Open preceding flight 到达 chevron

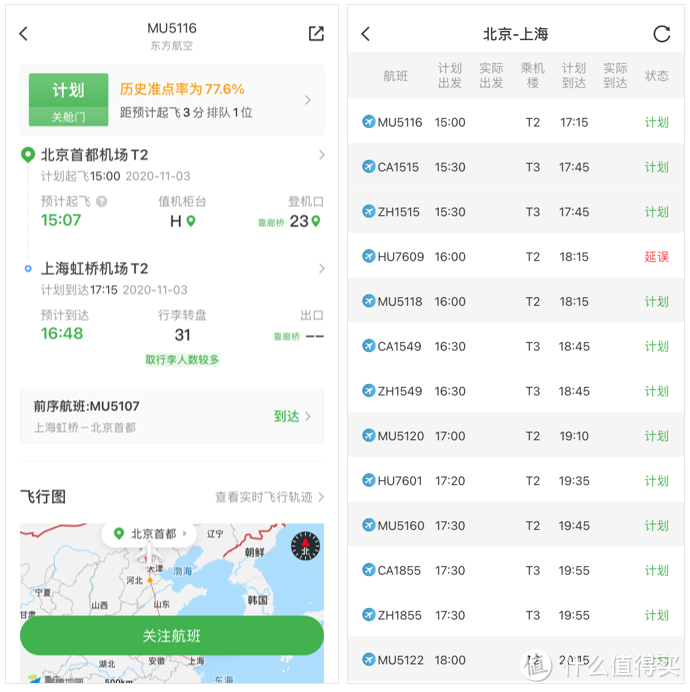308,416
